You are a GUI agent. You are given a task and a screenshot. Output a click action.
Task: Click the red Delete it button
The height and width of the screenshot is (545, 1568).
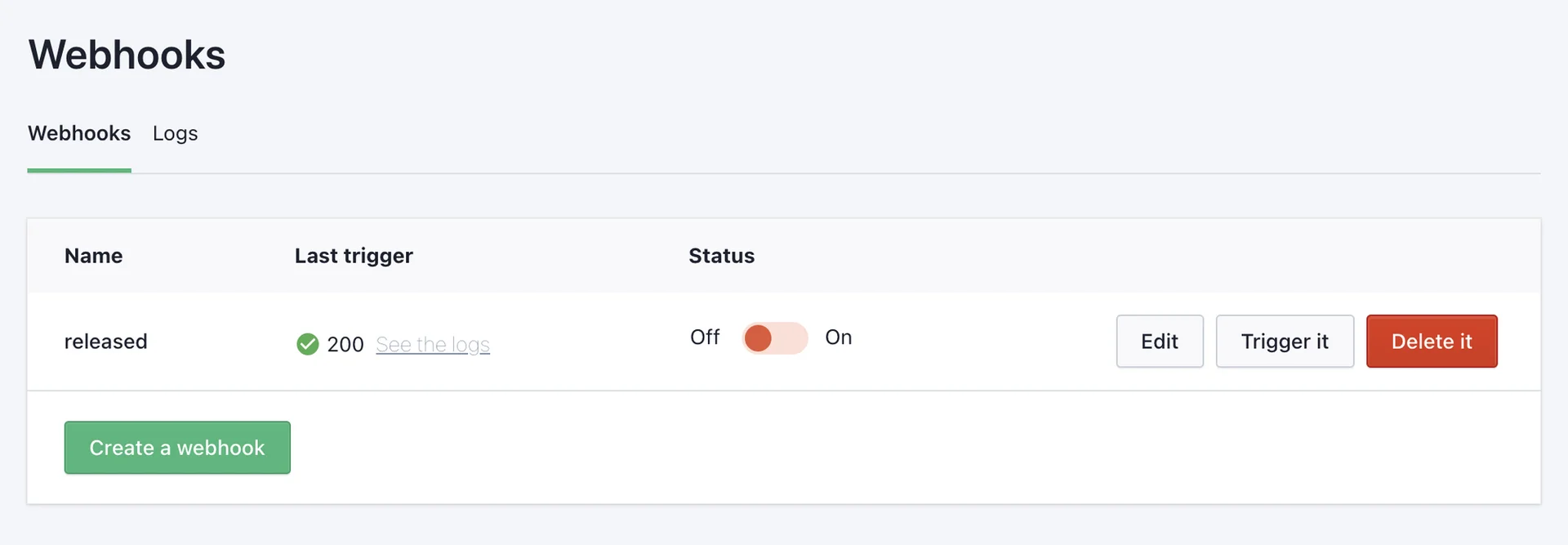[x=1431, y=342]
